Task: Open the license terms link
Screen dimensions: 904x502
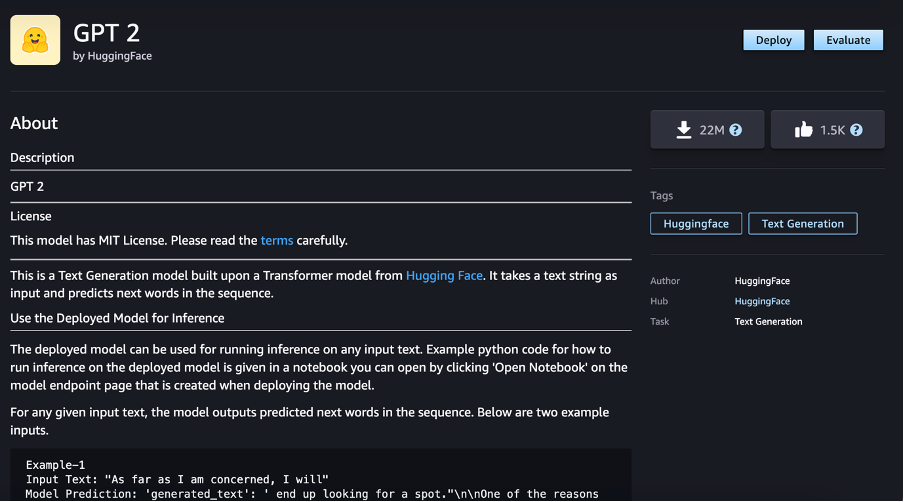Action: [277, 240]
